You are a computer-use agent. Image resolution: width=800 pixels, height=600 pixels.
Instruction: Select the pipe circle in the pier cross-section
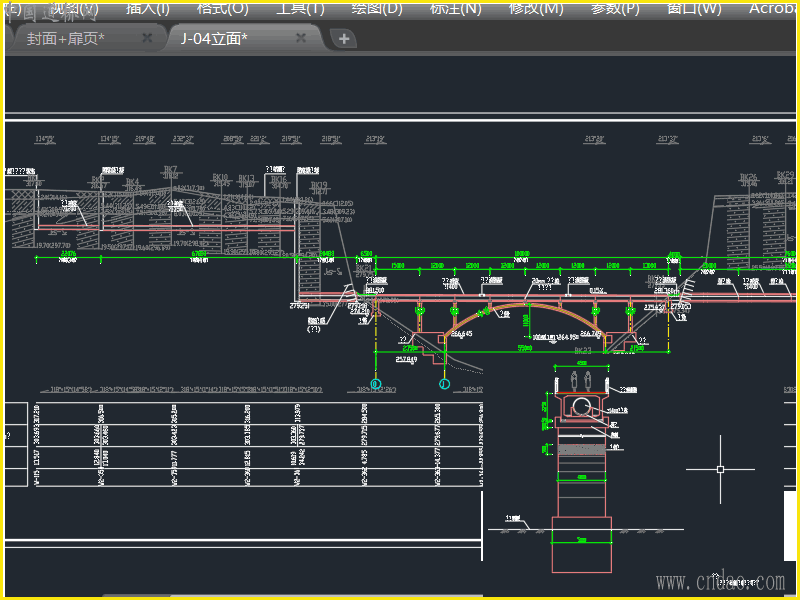(581, 407)
